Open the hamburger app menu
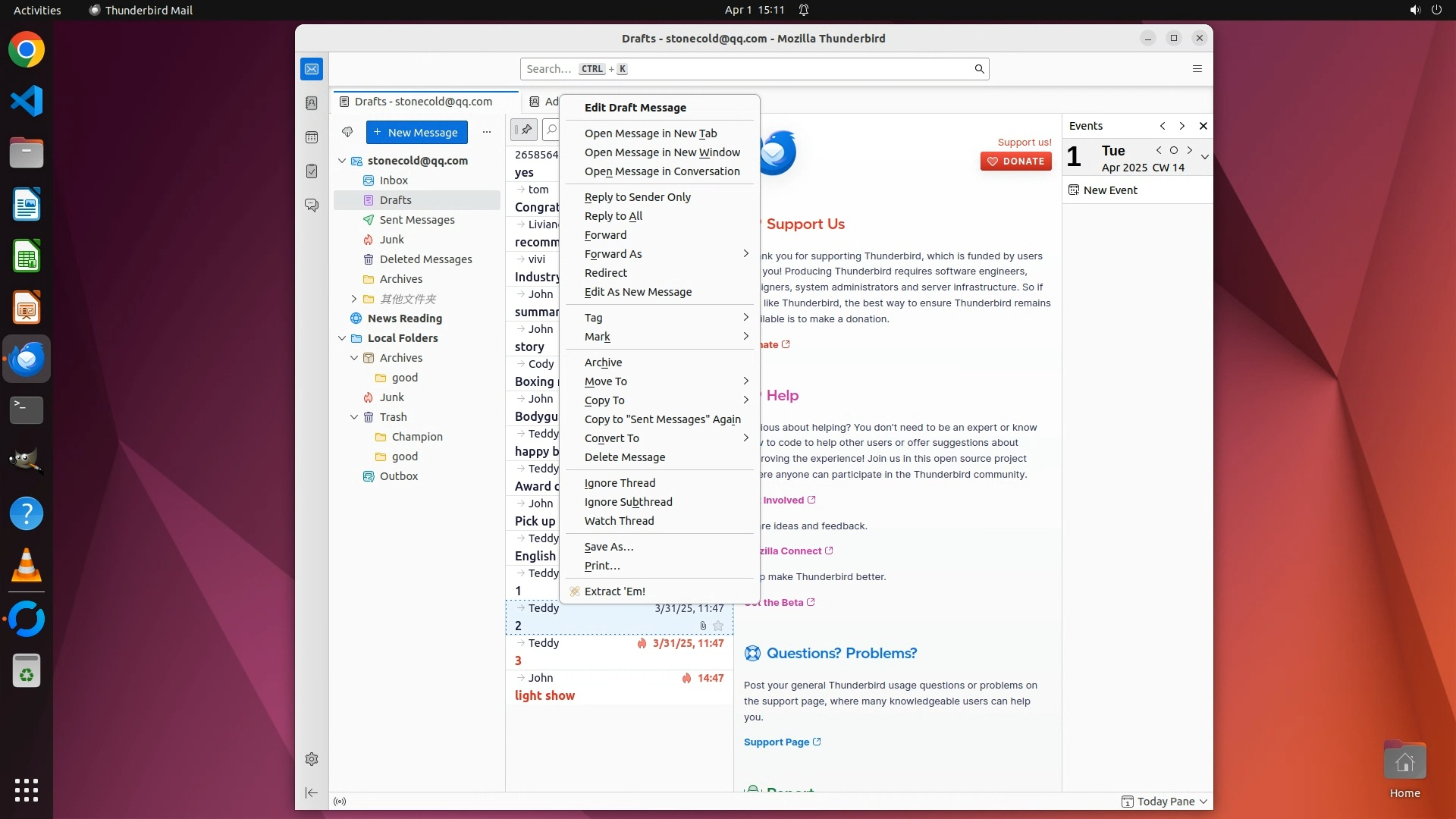Screen dimensions: 1456x819 click(1197, 69)
